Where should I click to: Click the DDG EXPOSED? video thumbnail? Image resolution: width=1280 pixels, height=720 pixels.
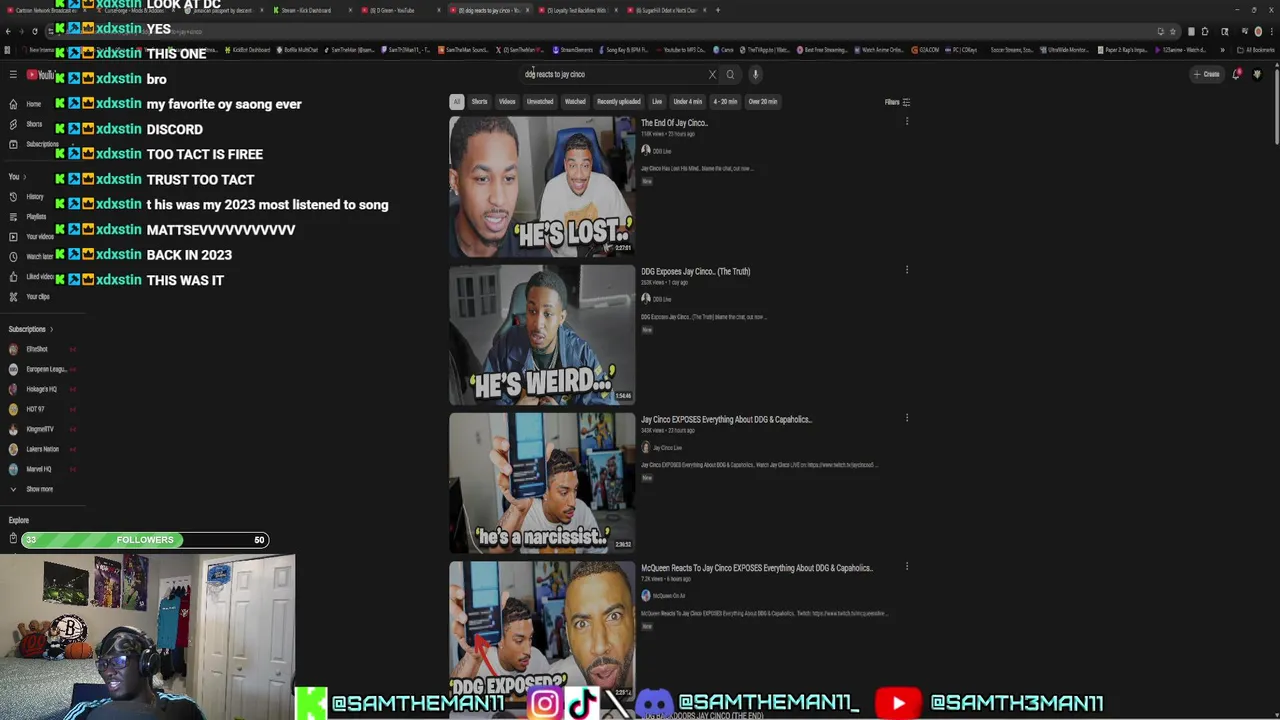pos(541,630)
